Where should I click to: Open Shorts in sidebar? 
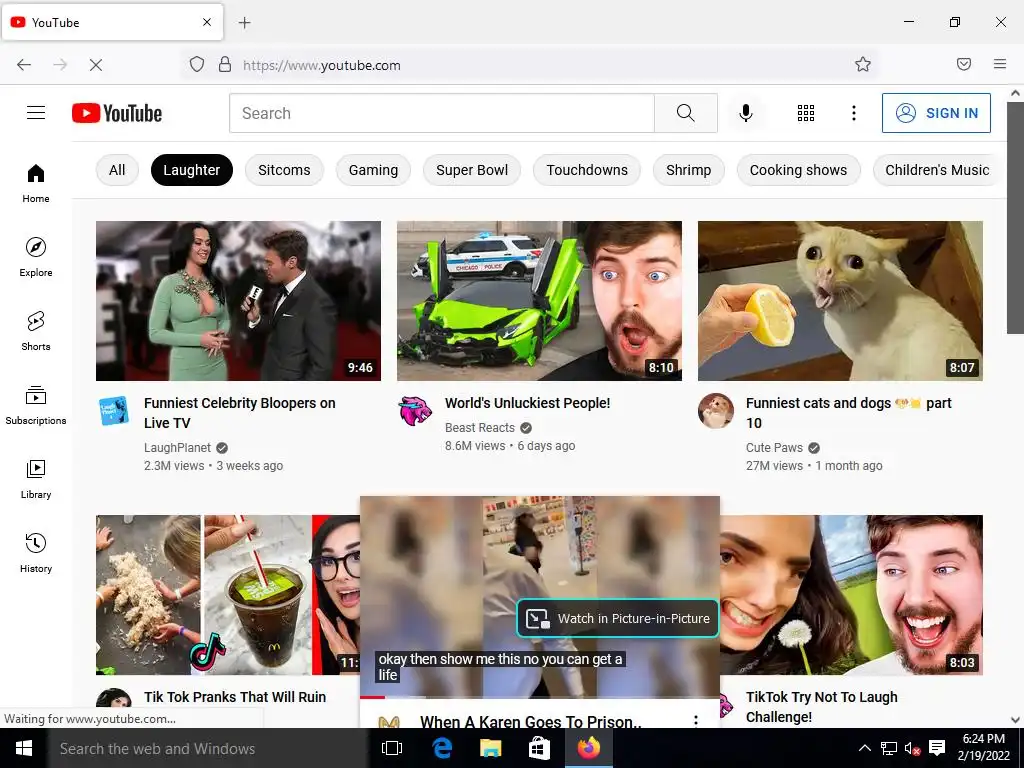pyautogui.click(x=36, y=331)
